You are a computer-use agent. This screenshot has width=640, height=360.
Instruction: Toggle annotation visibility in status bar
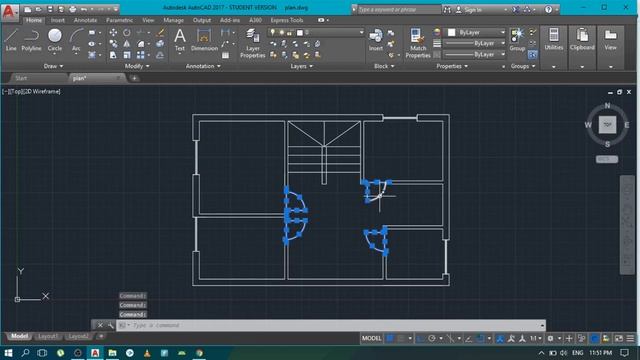(500, 338)
